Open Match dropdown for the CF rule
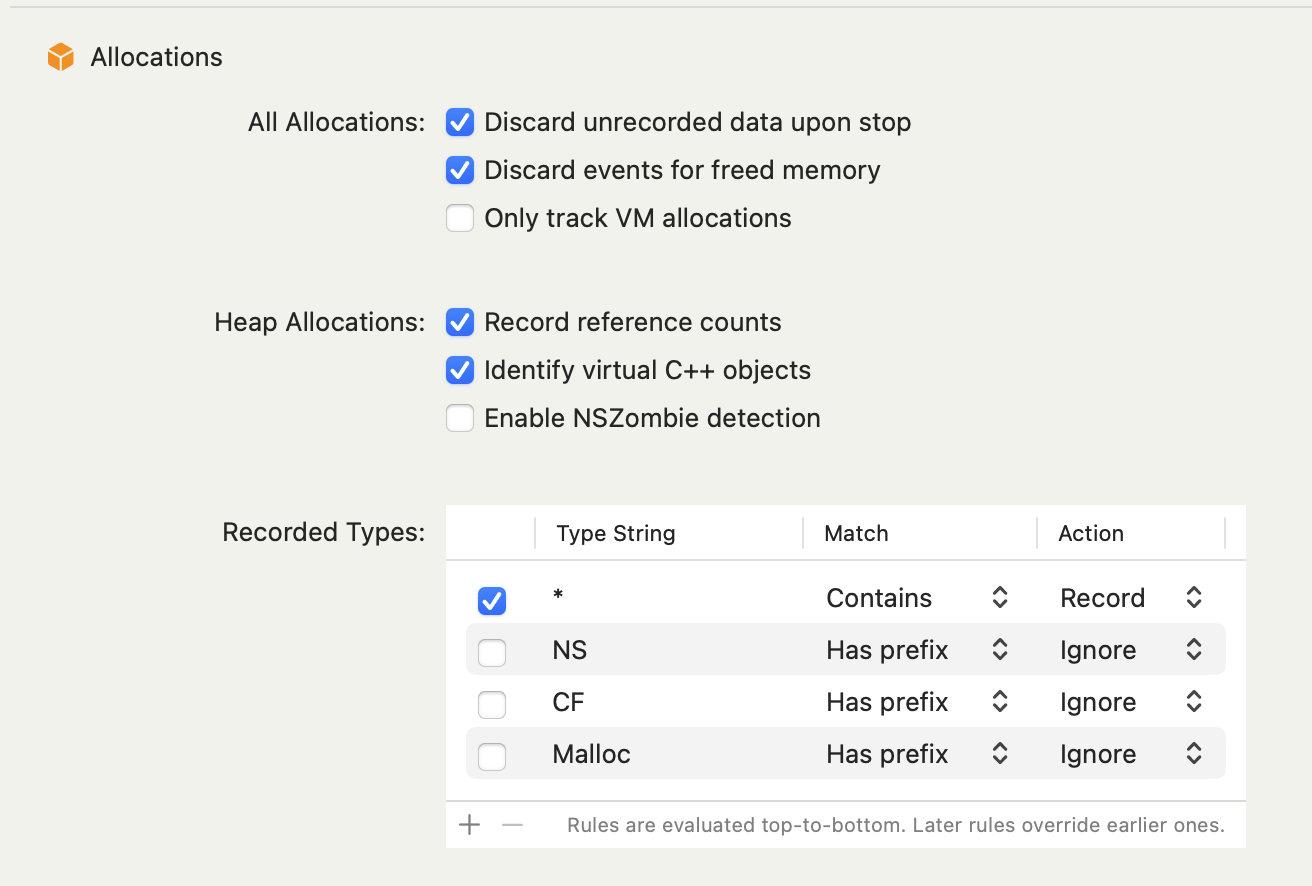The height and width of the screenshot is (886, 1312). coord(998,702)
